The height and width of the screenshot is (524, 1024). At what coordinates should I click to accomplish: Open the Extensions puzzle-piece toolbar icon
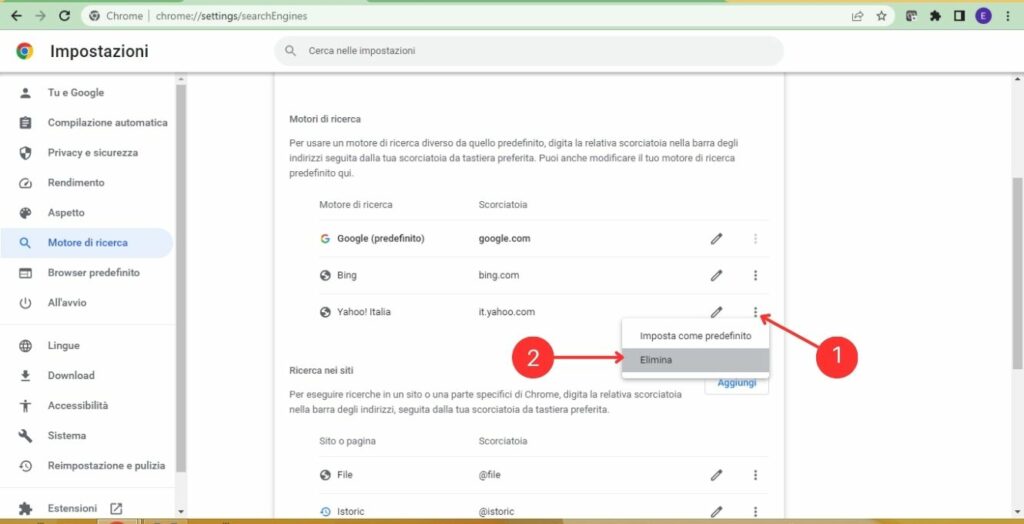(x=935, y=16)
